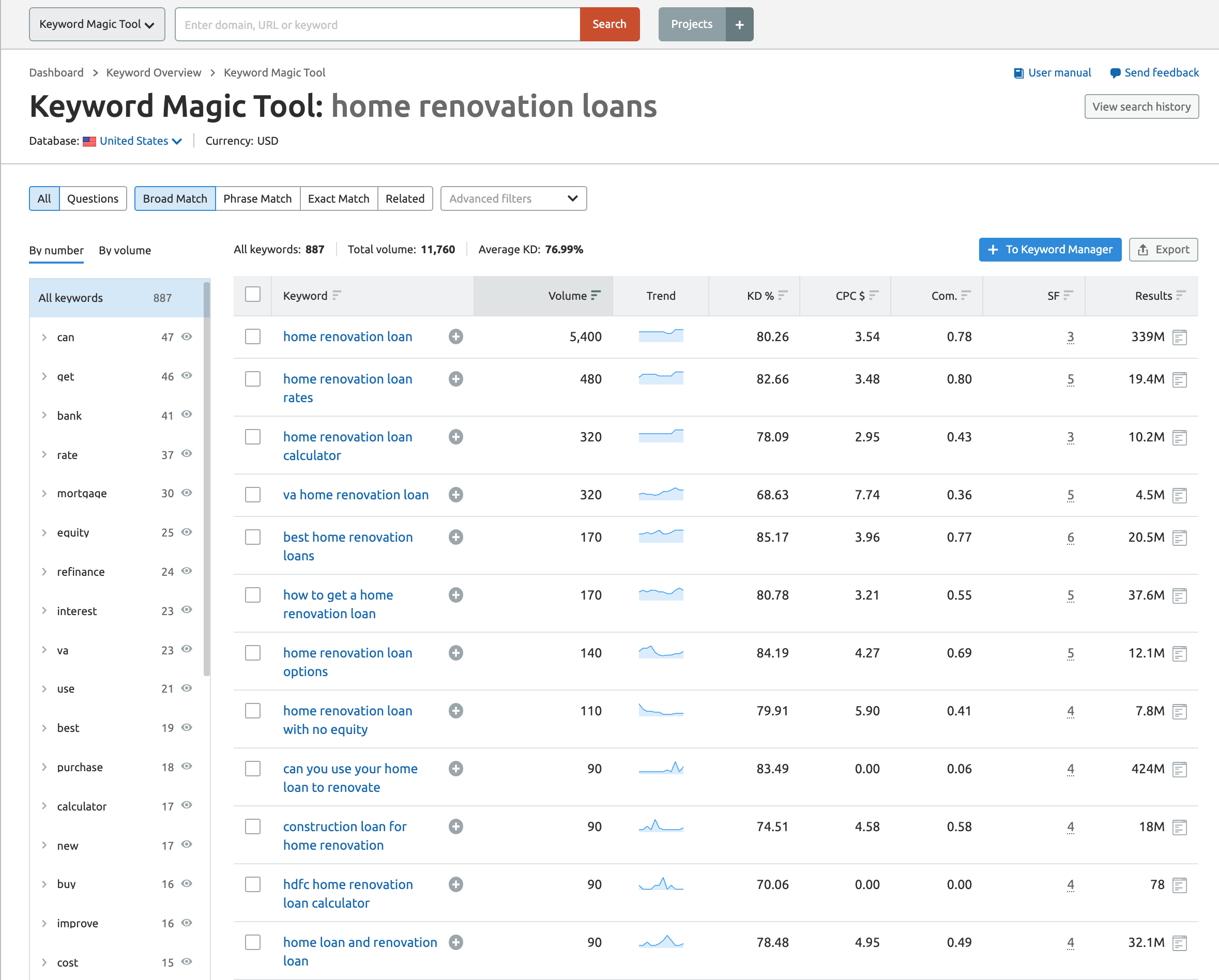Image resolution: width=1219 pixels, height=980 pixels.
Task: Expand the 'purchase' keyword group
Action: click(x=44, y=767)
